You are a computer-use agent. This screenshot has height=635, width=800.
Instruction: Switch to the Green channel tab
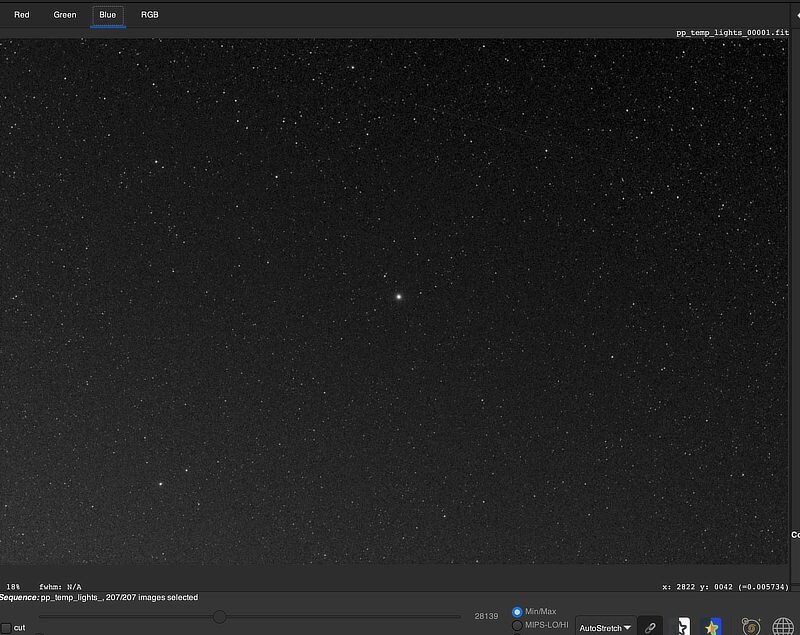tap(65, 15)
